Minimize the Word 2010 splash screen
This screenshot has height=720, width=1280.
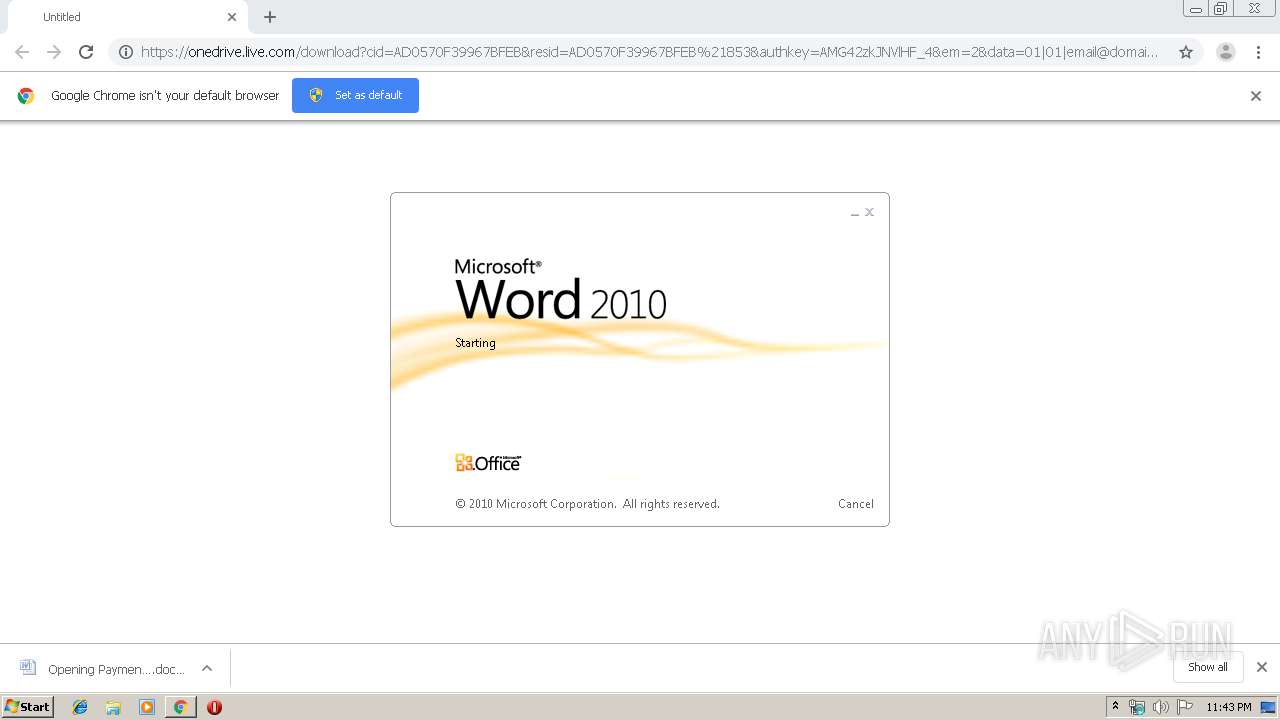tap(855, 213)
